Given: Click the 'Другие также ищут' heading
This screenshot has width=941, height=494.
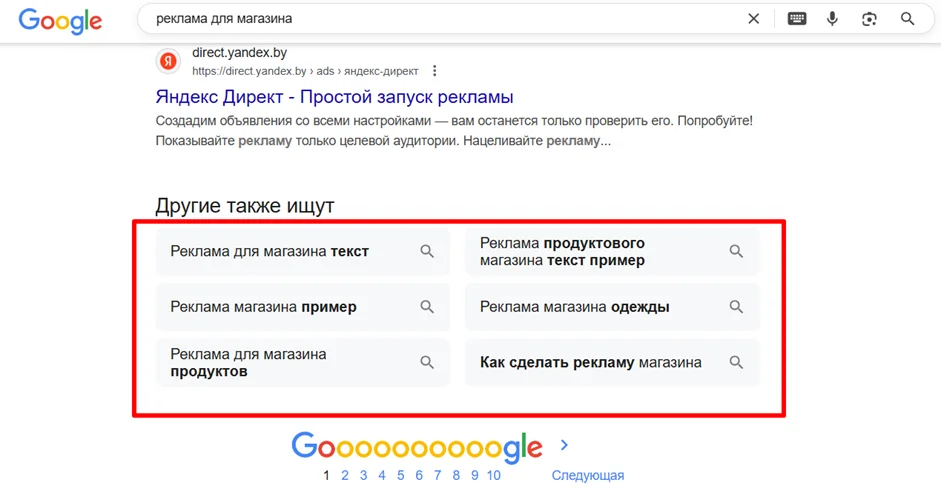Looking at the screenshot, I should point(245,206).
